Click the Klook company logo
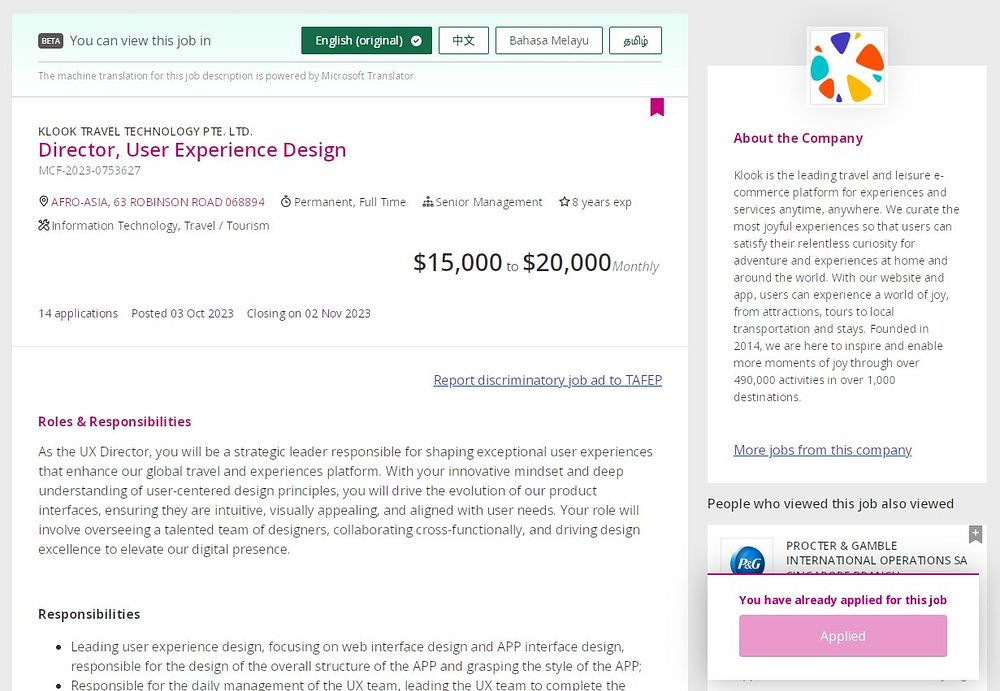 click(x=846, y=67)
